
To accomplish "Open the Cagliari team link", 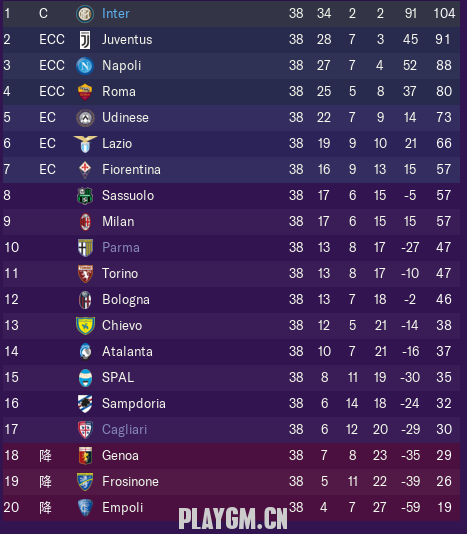I will click(x=125, y=429).
